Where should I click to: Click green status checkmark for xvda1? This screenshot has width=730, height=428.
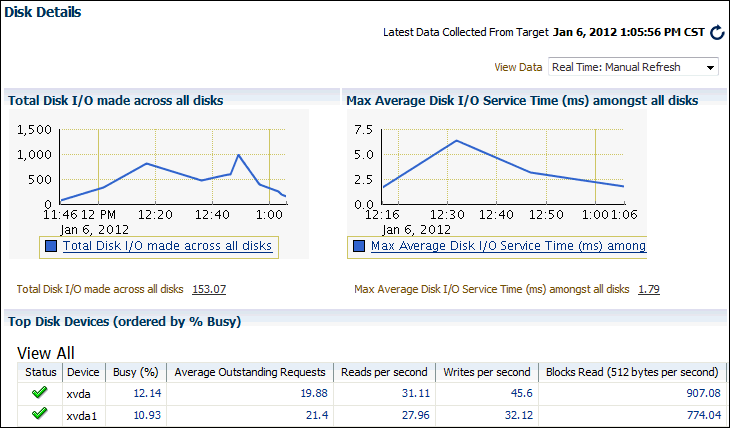click(40, 413)
